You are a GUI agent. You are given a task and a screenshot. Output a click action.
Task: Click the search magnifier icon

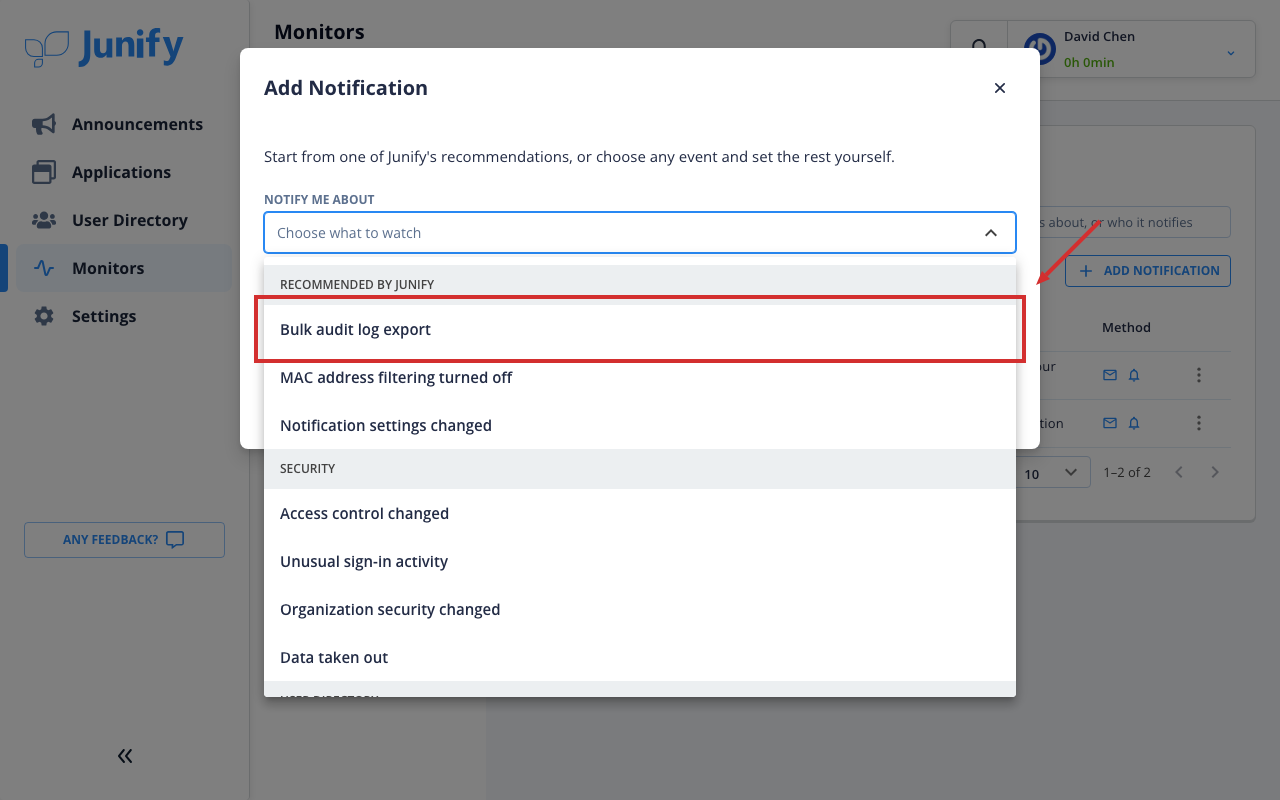pos(980,48)
